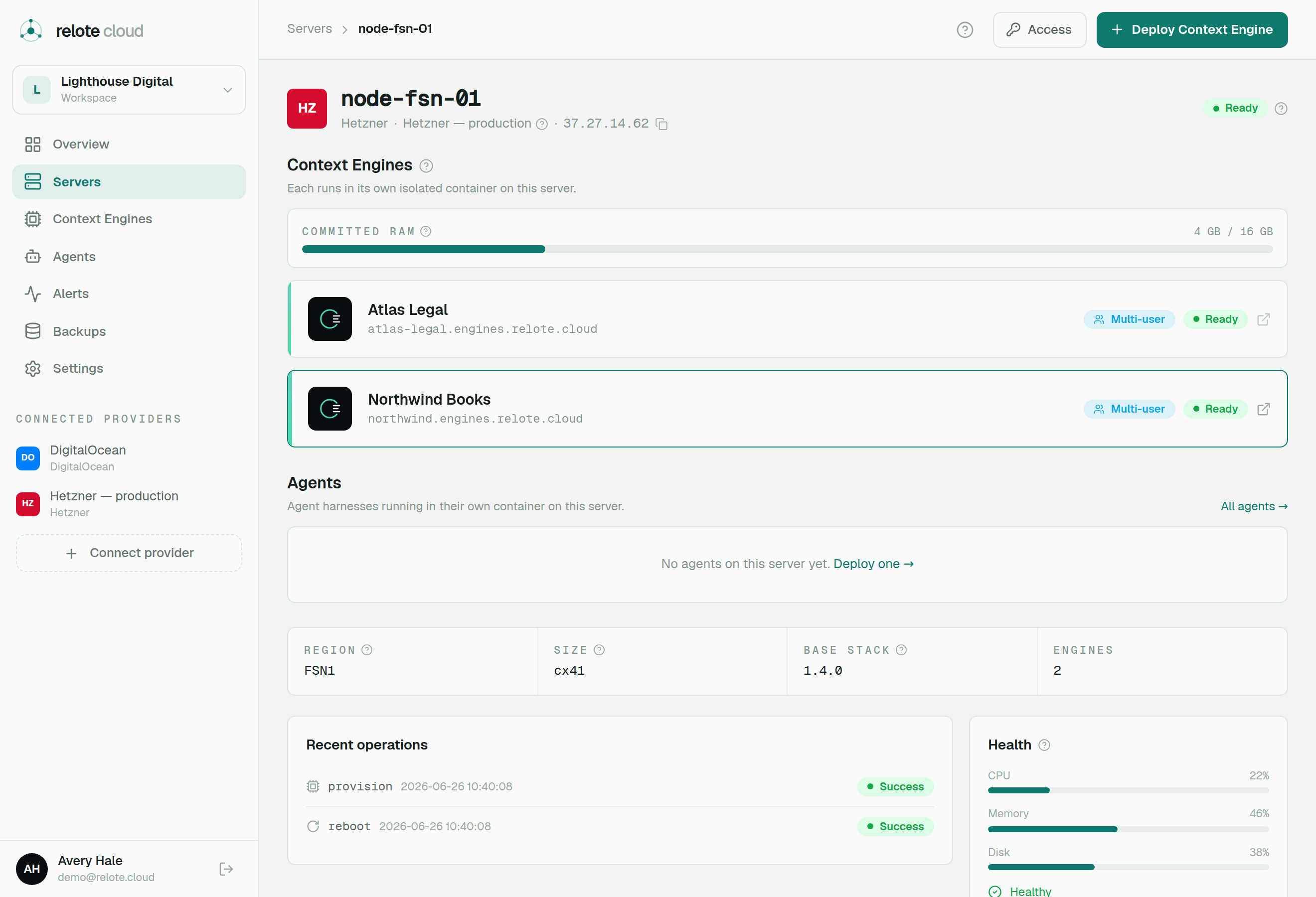Click Servers breadcrumb link
The height and width of the screenshot is (897, 1316).
pos(309,29)
